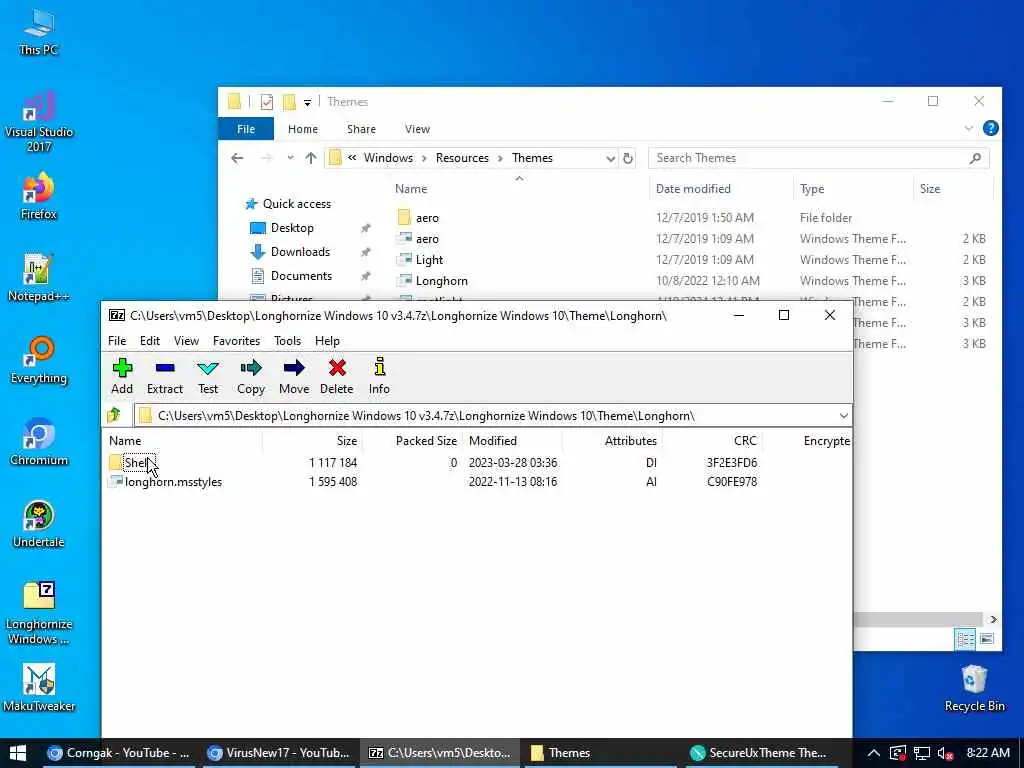Refresh the Themes folder in Explorer
The image size is (1024, 768).
[x=628, y=158]
